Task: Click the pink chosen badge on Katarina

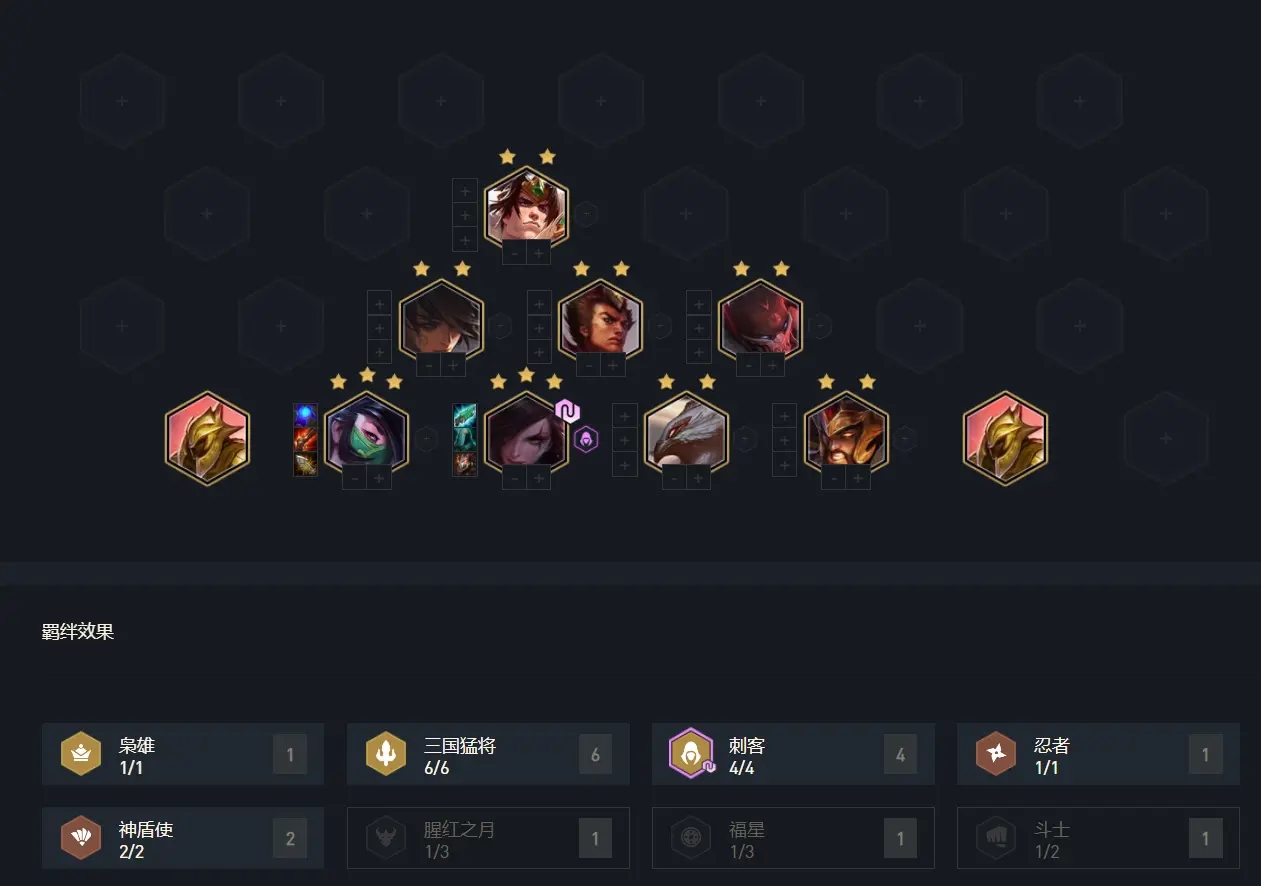Action: pyautogui.click(x=568, y=411)
